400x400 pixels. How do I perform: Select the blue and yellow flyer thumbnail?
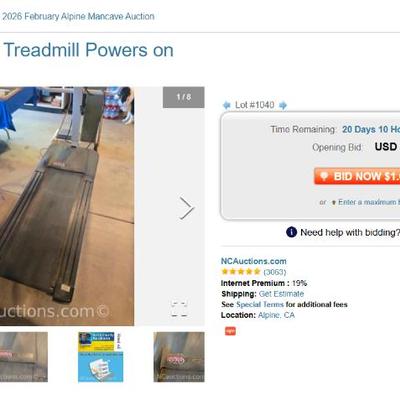pos(101,357)
